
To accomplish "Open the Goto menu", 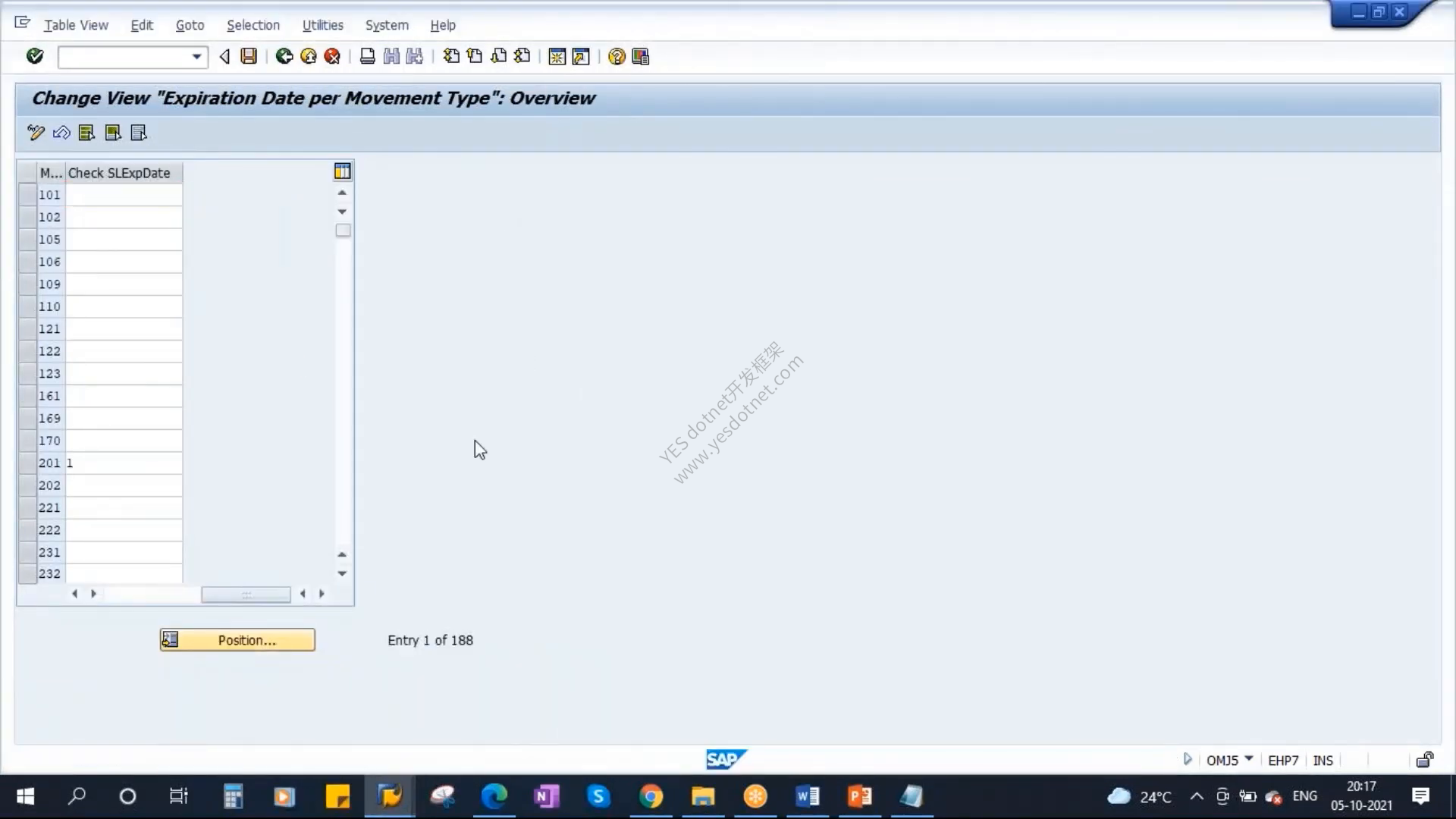I will point(190,25).
